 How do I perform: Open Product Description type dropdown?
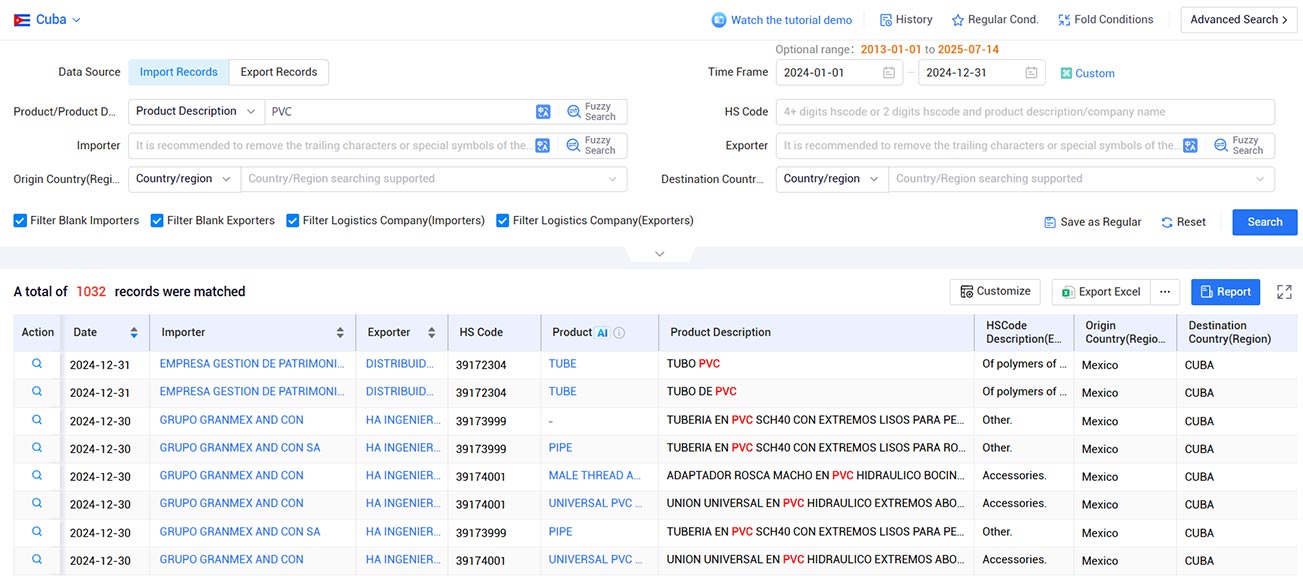(x=196, y=112)
